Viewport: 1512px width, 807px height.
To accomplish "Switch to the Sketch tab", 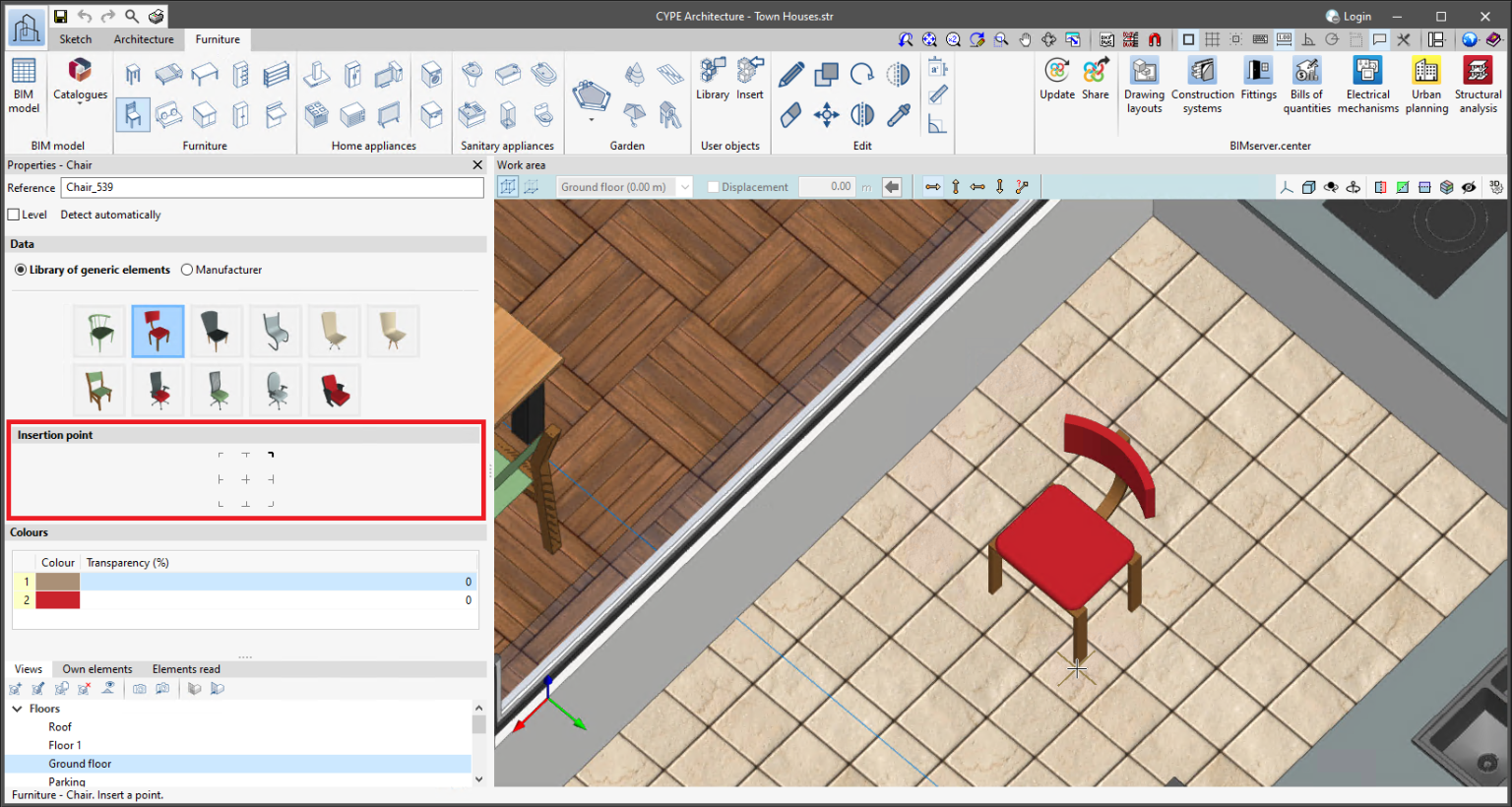I will pyautogui.click(x=75, y=39).
